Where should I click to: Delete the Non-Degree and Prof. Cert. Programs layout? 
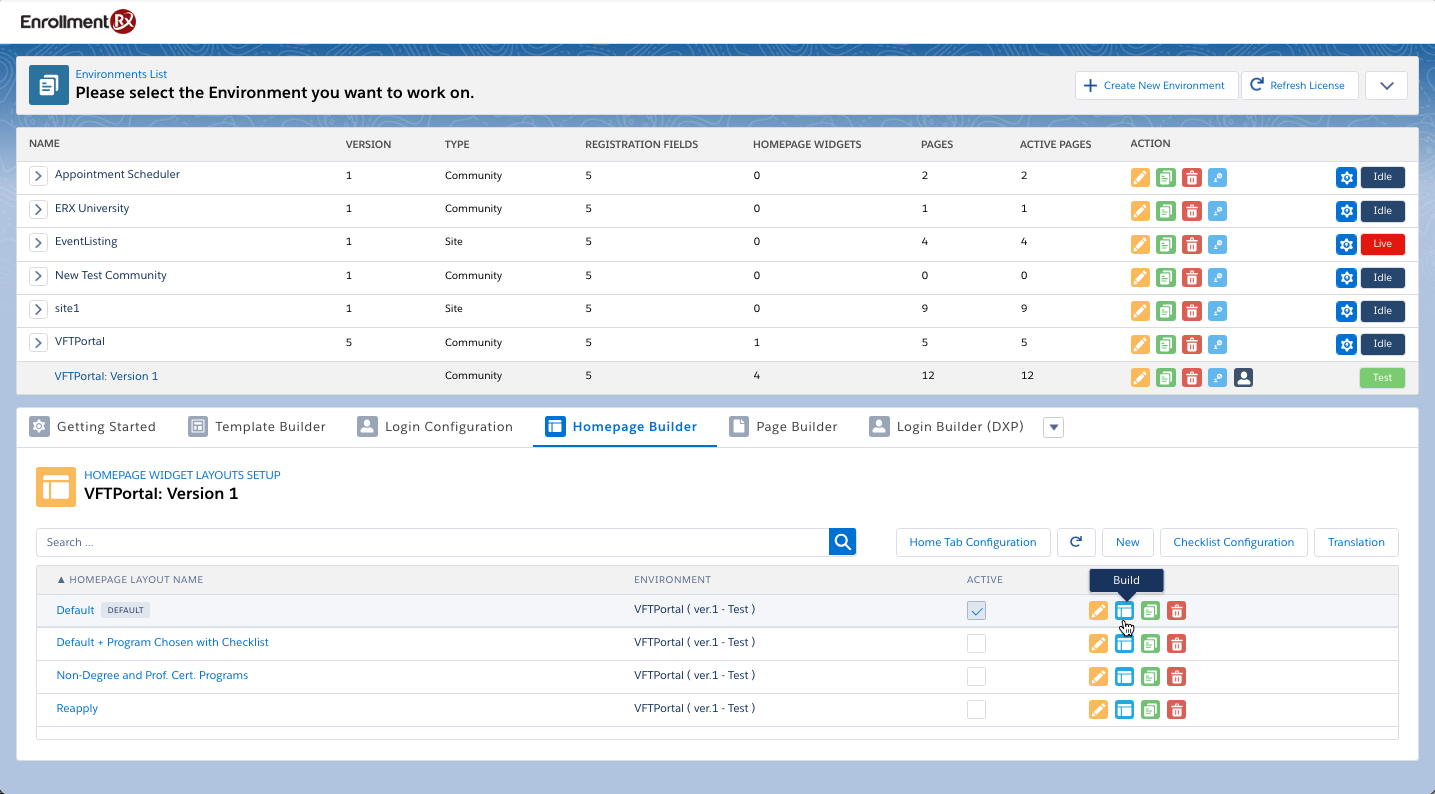(x=1177, y=677)
